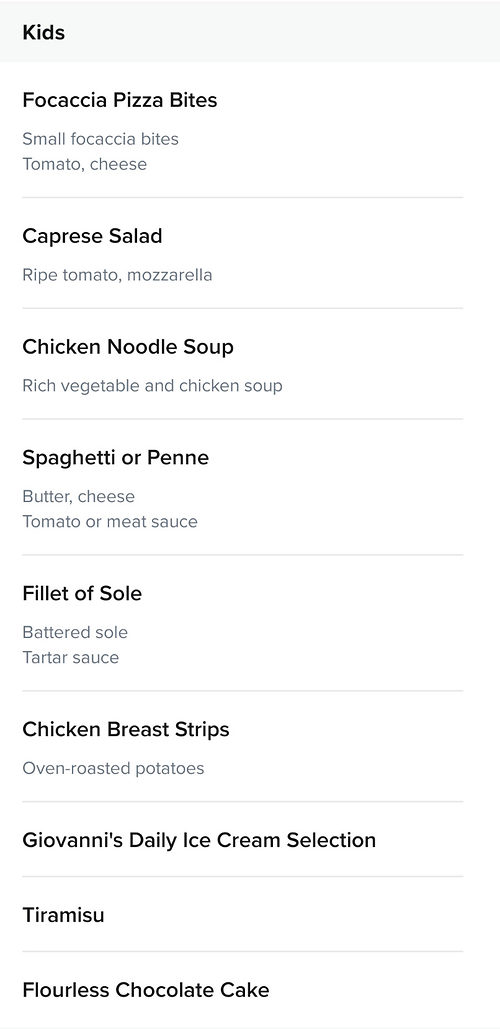
Task: Click 'Oven-roasted potatoes' description
Action: [x=113, y=768]
